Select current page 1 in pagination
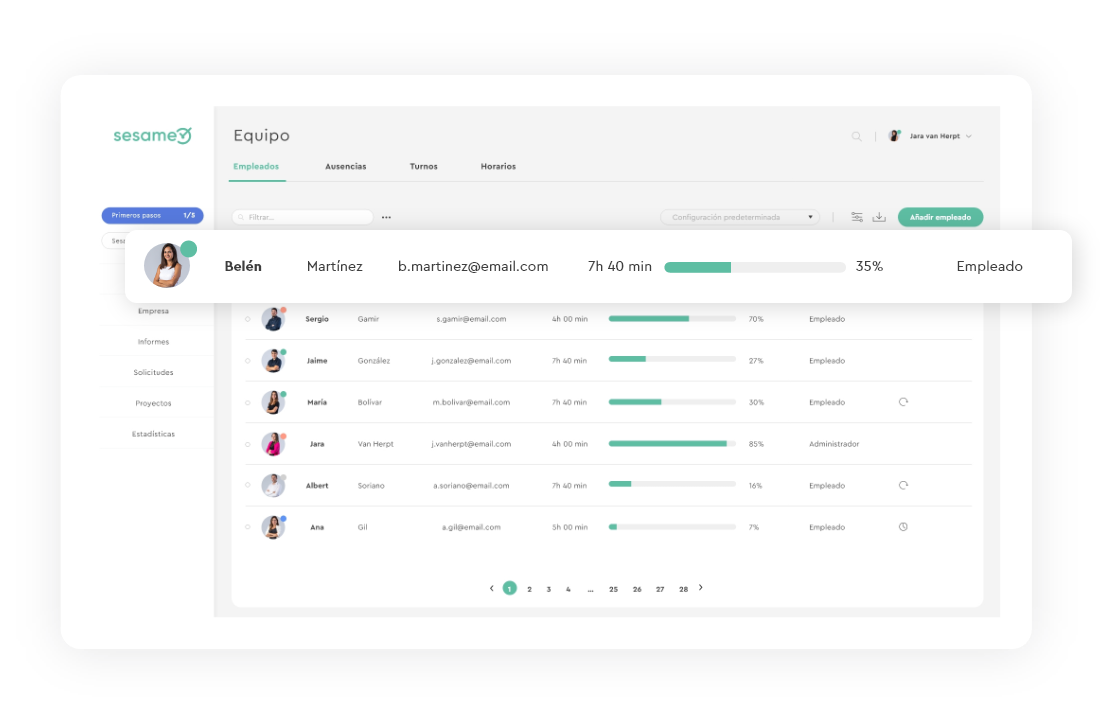Viewport: 1112px width, 718px height. [x=509, y=588]
